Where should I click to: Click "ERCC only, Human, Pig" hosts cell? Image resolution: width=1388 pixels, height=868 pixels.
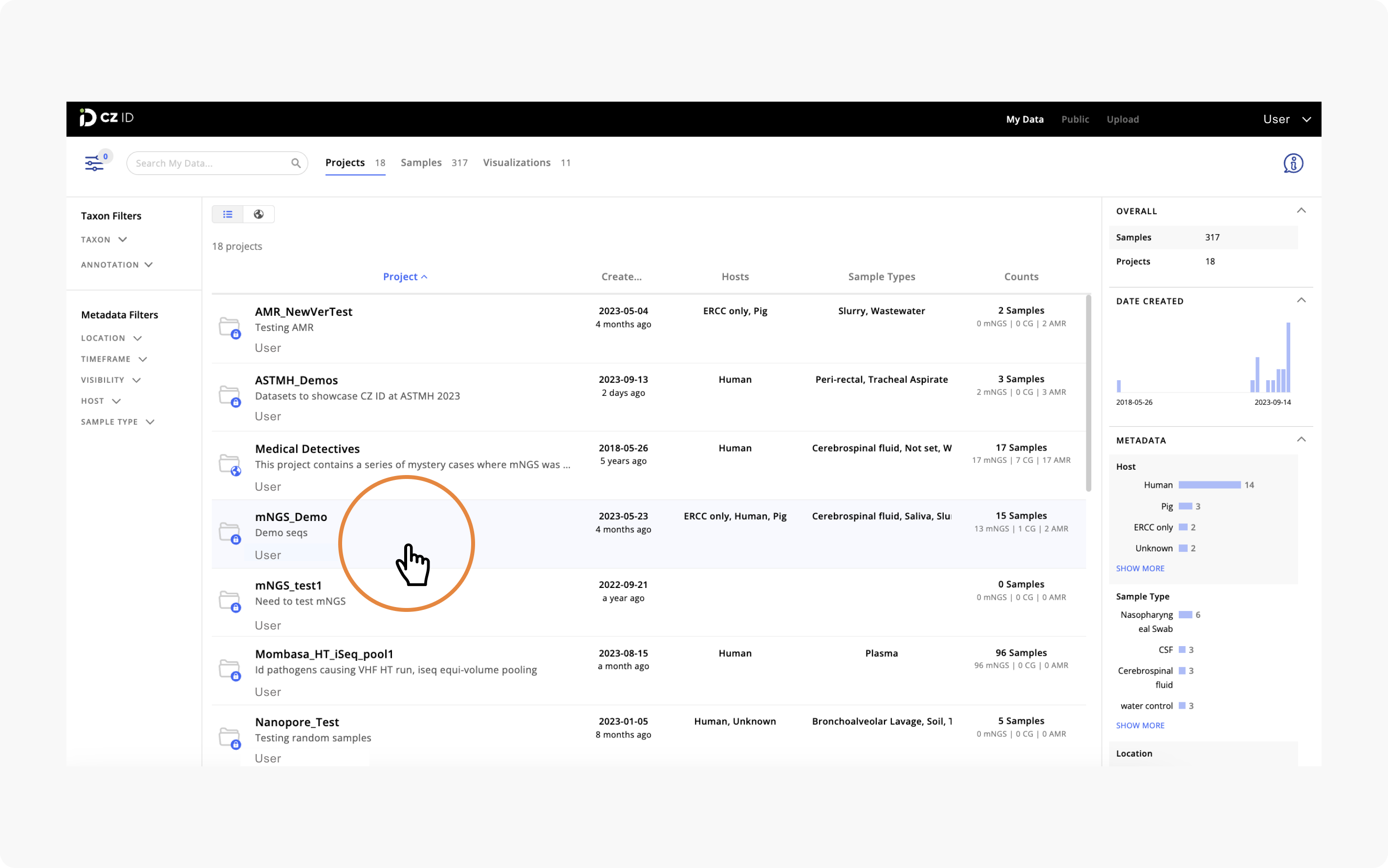(x=735, y=516)
